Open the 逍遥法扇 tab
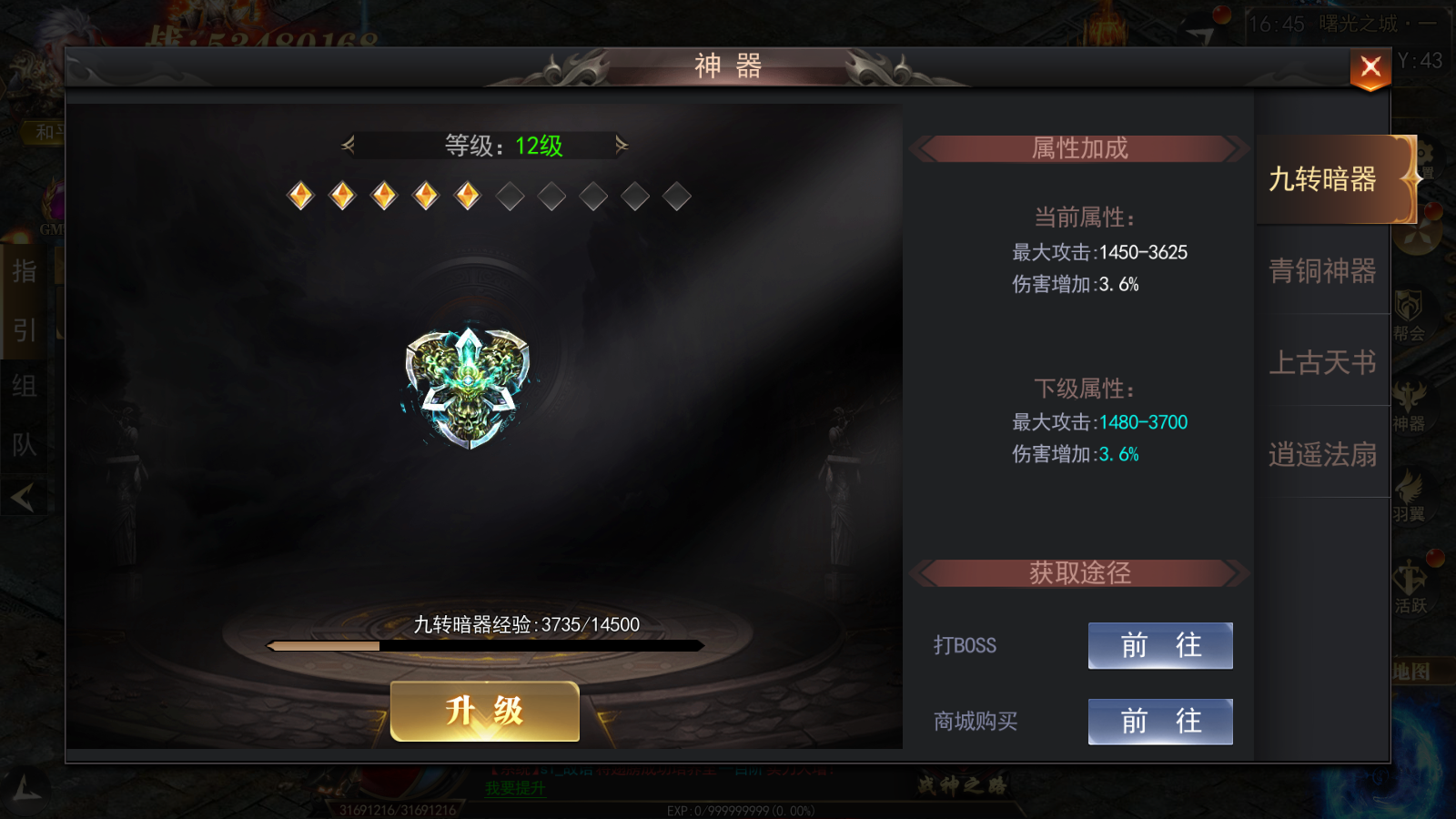1456x819 pixels. [x=1323, y=453]
